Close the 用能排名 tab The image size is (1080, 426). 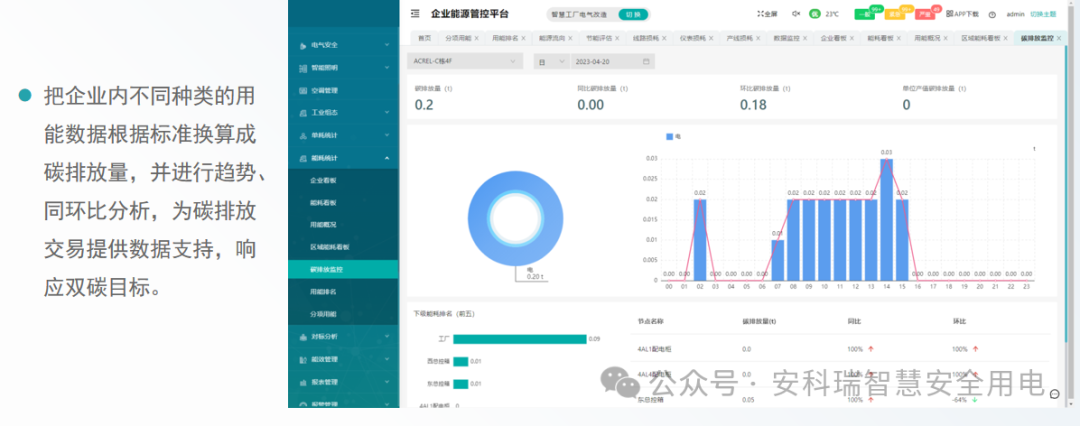(x=523, y=39)
